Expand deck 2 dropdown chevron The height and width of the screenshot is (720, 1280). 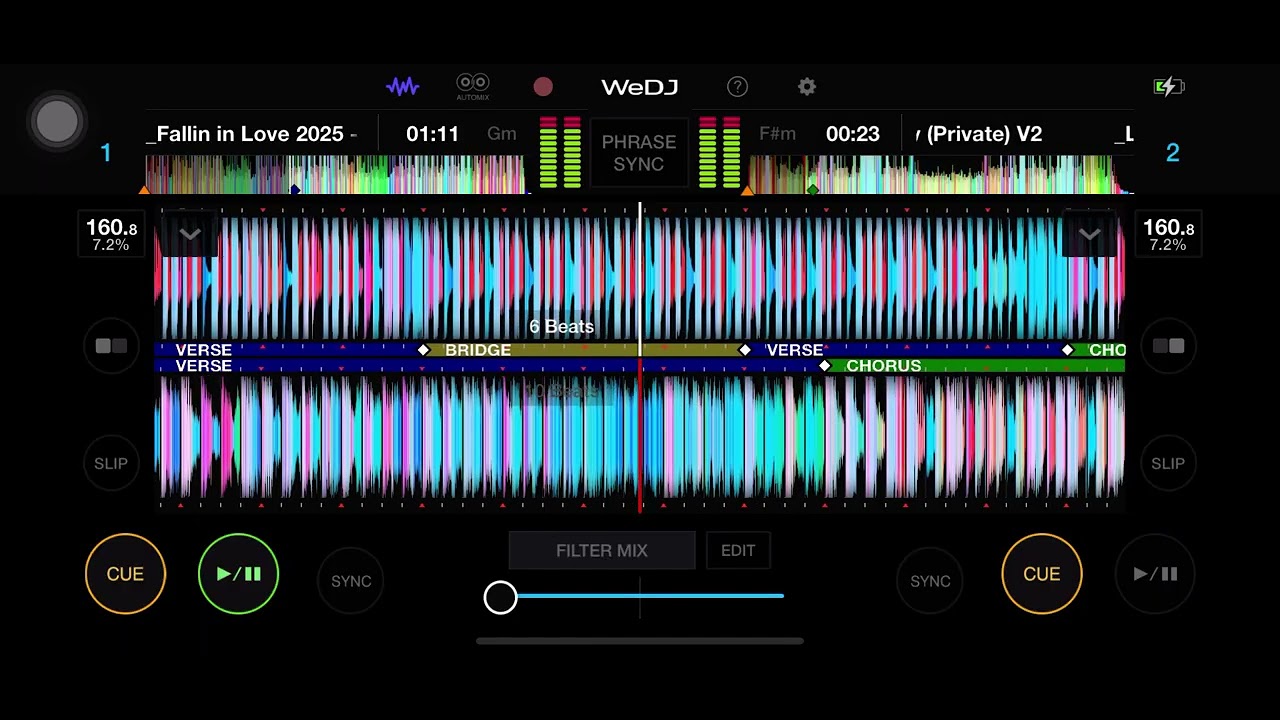point(1090,235)
